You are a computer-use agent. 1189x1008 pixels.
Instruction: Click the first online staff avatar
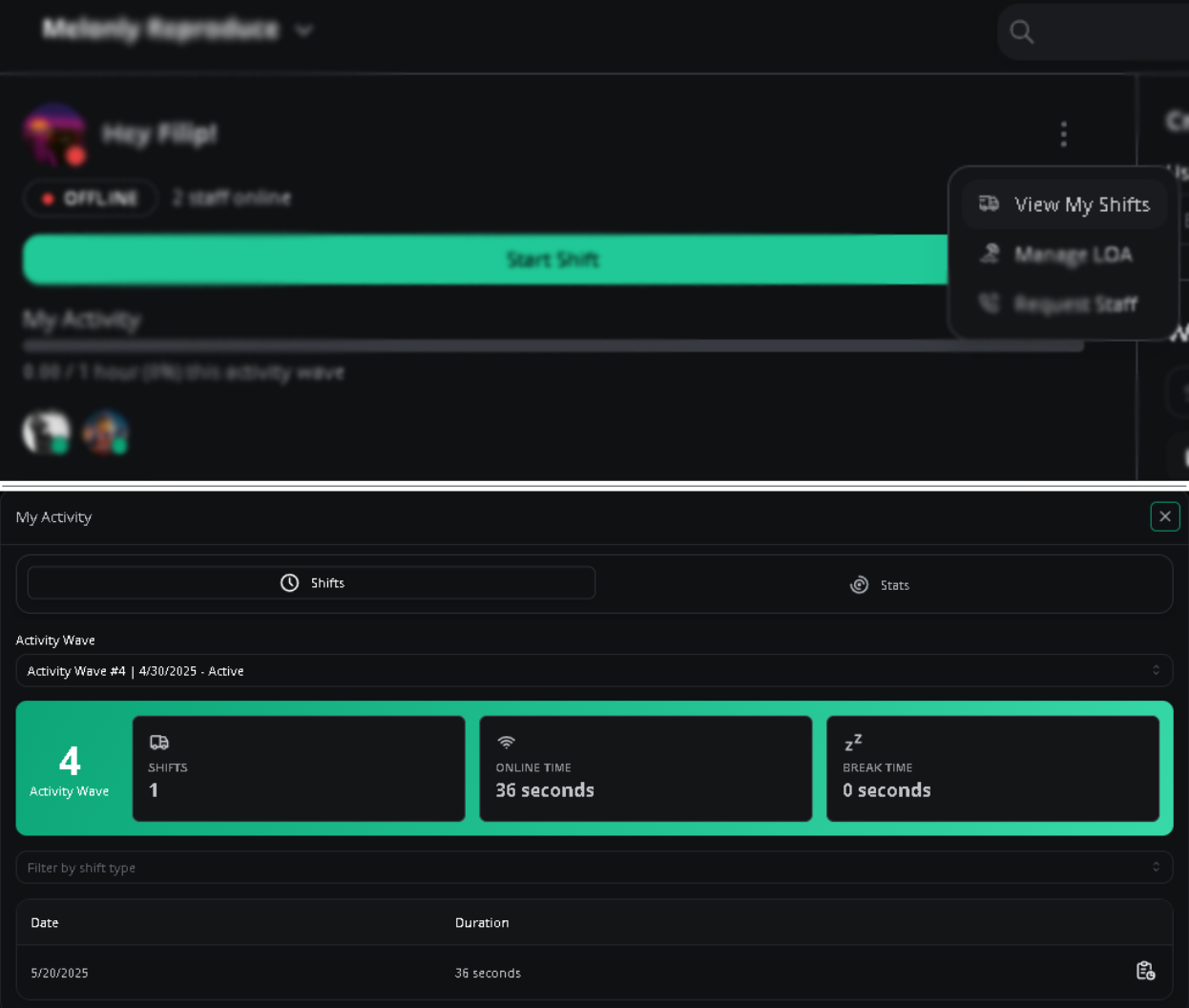tap(46, 432)
